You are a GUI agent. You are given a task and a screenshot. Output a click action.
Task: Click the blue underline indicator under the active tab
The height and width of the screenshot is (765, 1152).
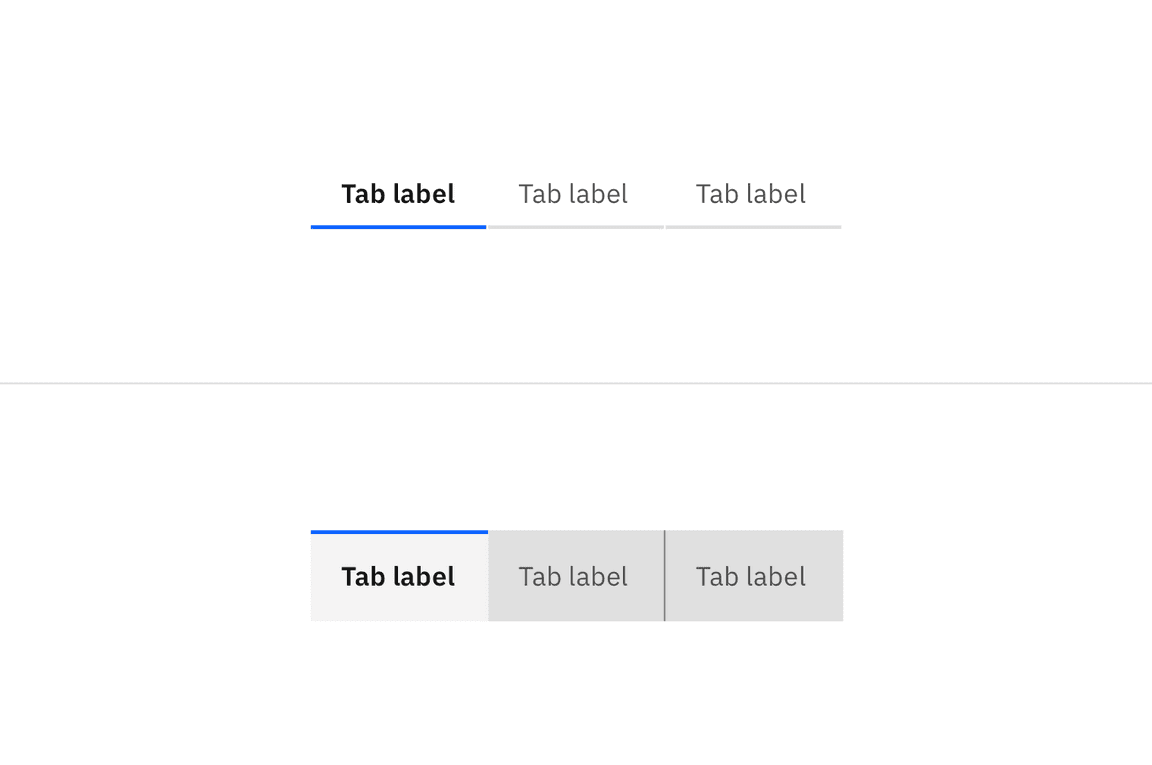(398, 227)
